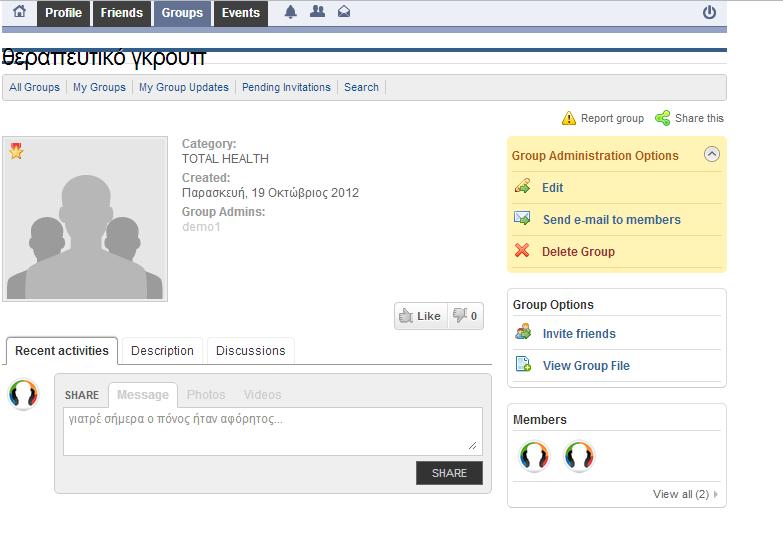
Task: Select the Videos share tab
Action: click(263, 395)
